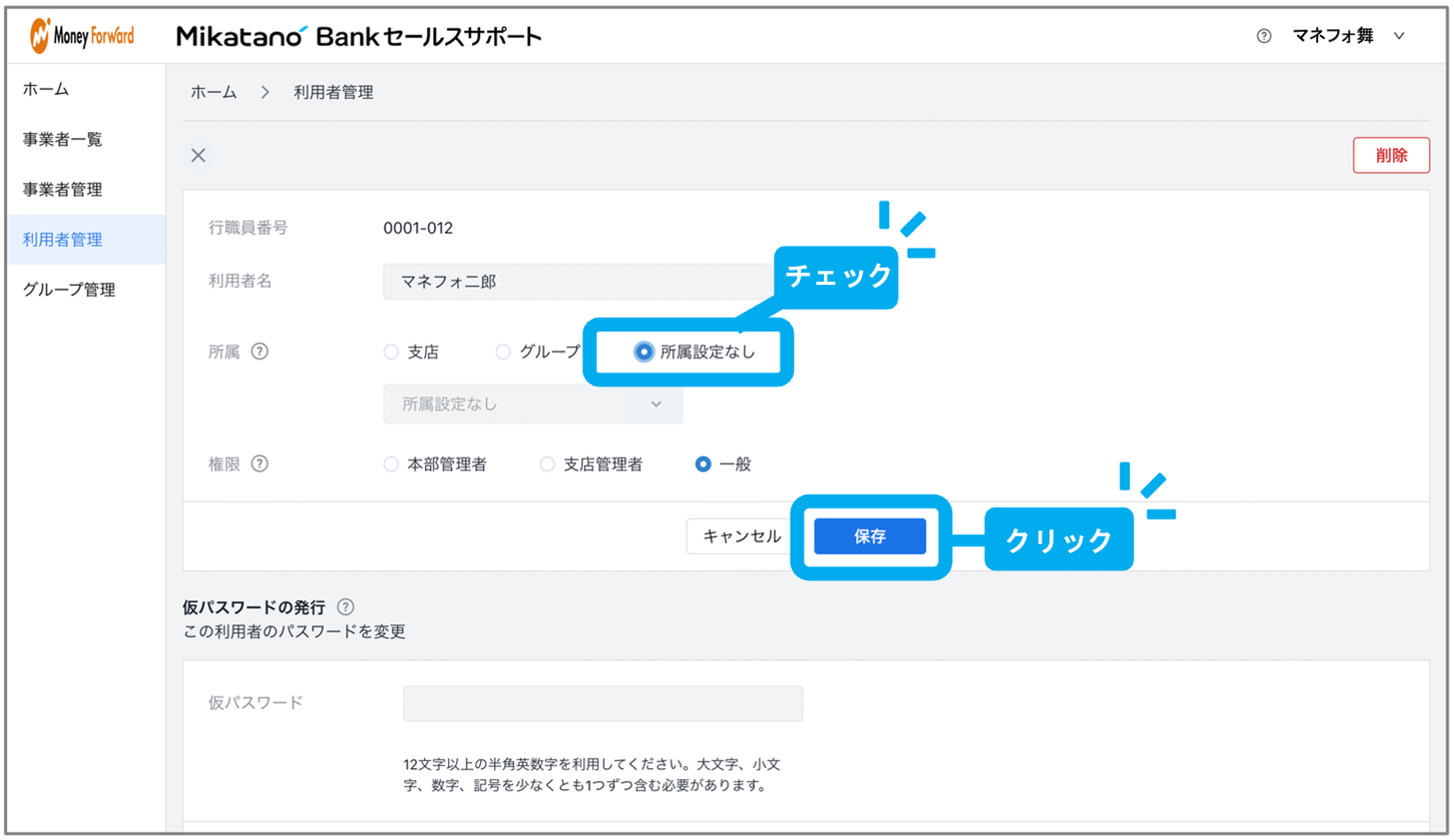Viewport: 1454px width, 840px height.
Task: Click the 行職員番号 label
Action: (x=248, y=228)
